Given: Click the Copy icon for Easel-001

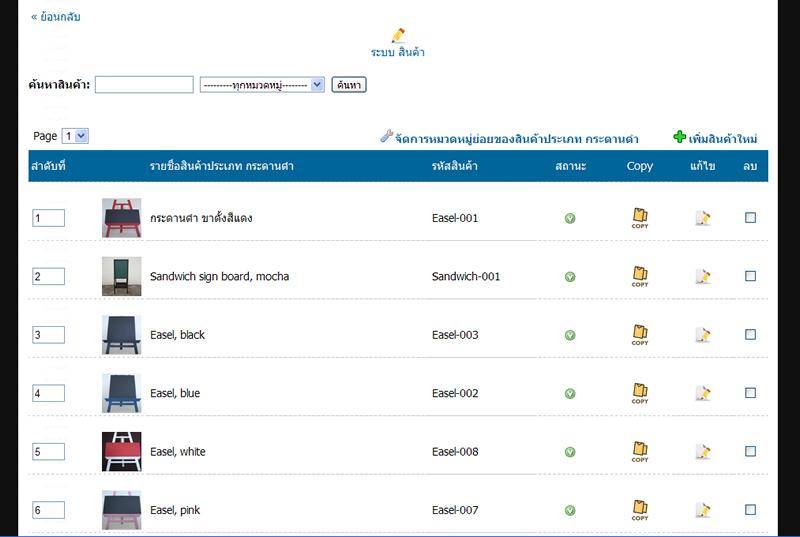Looking at the screenshot, I should (640, 218).
